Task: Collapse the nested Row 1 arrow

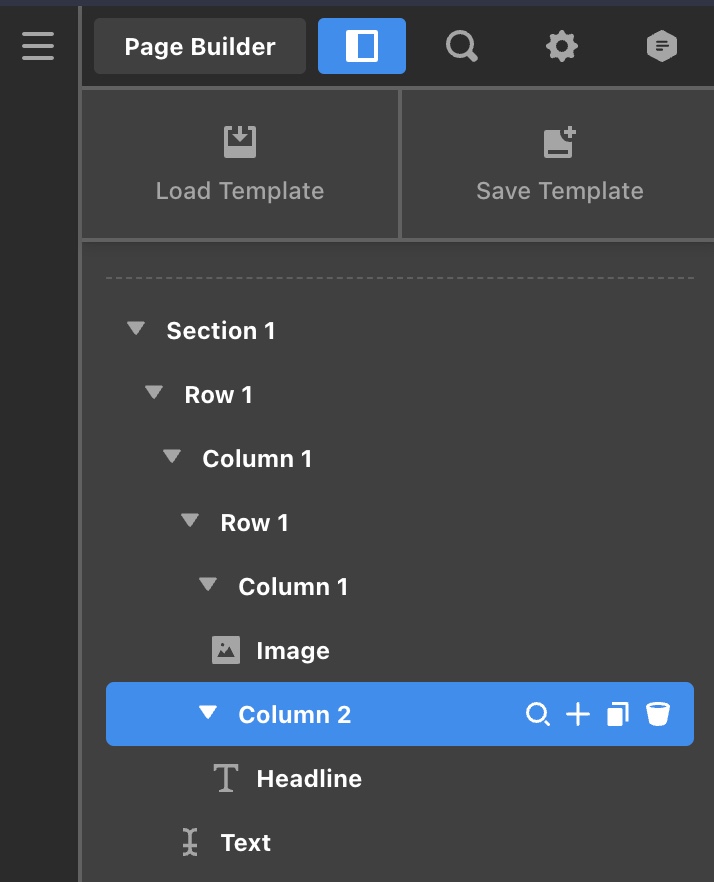Action: point(190,521)
